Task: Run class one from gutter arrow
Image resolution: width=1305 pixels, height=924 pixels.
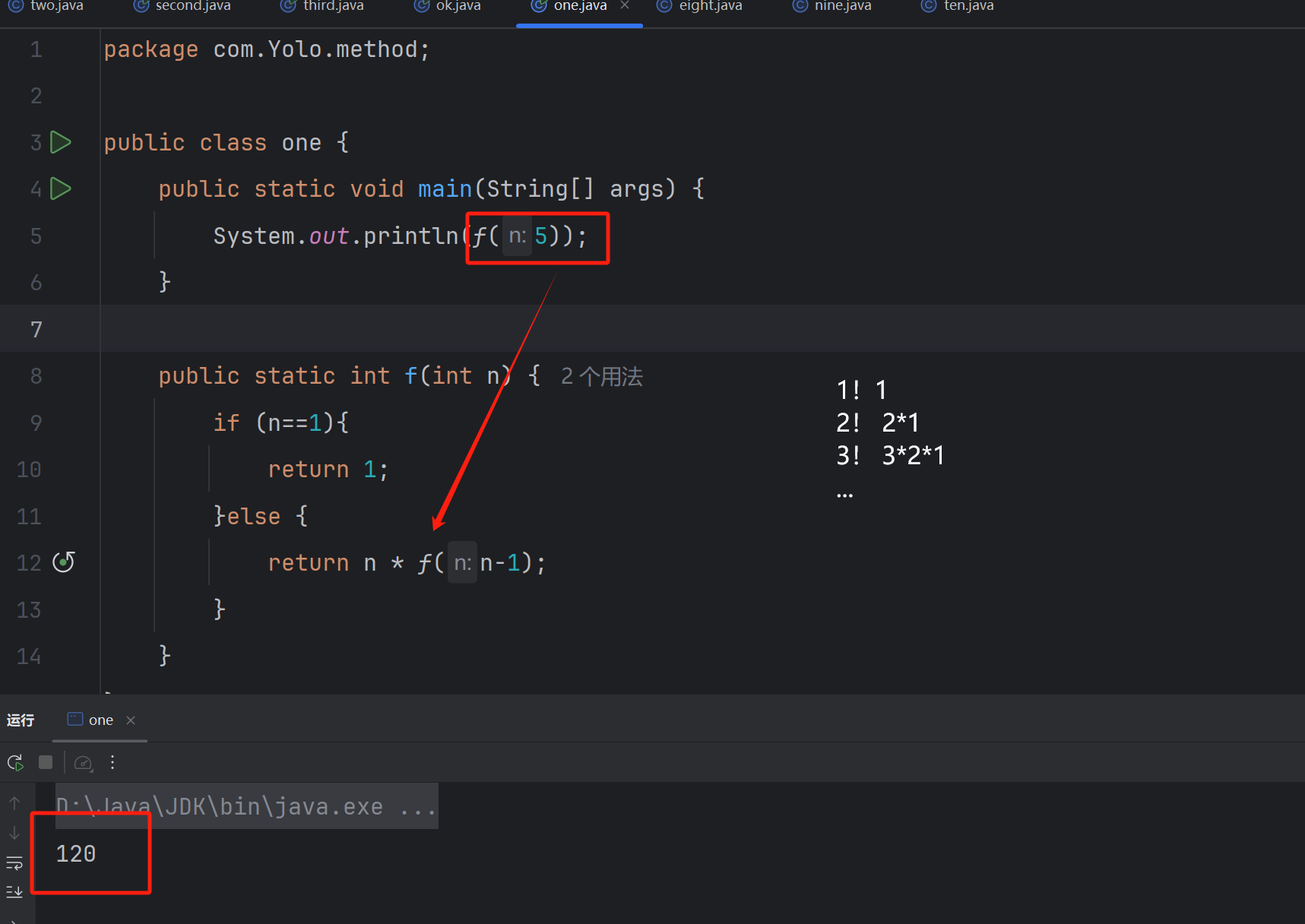Action: (61, 142)
